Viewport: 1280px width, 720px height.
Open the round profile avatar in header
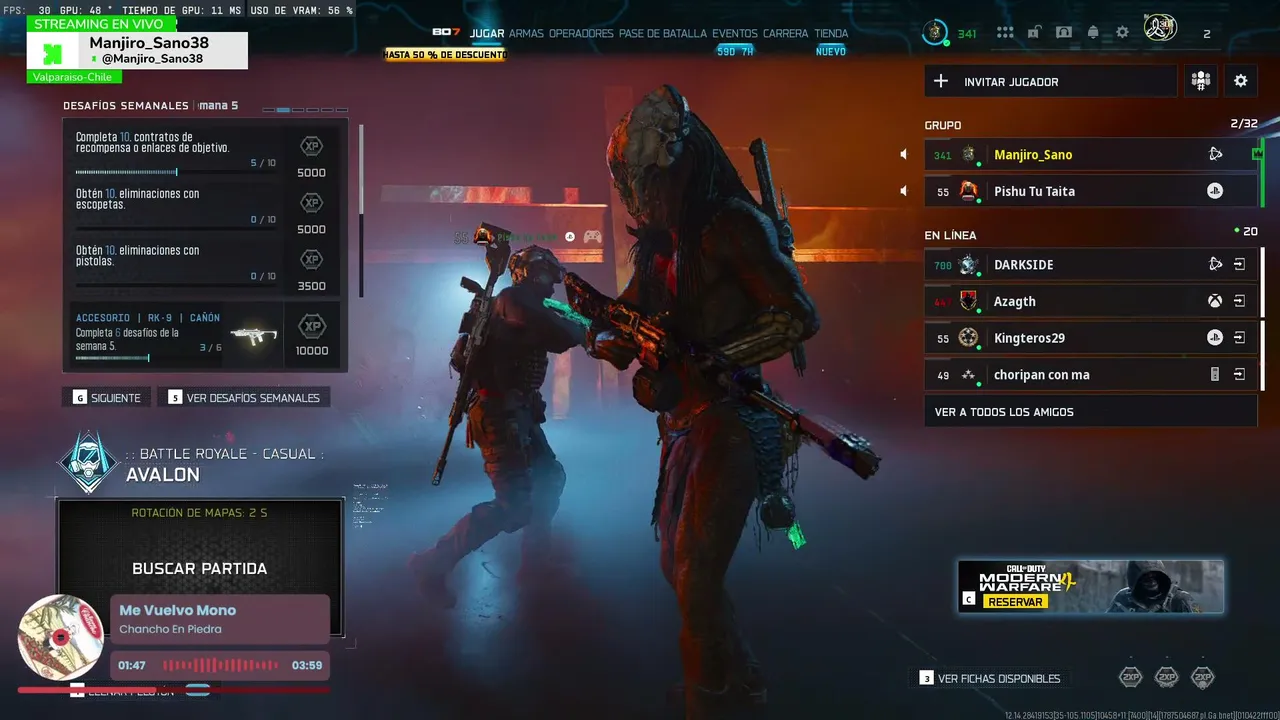click(x=1160, y=28)
